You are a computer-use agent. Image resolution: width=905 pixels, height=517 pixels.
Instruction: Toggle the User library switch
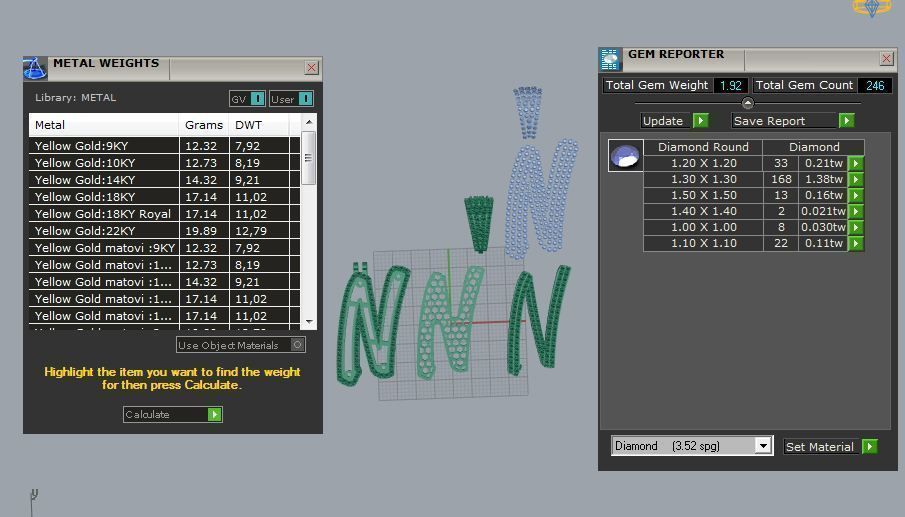(306, 99)
